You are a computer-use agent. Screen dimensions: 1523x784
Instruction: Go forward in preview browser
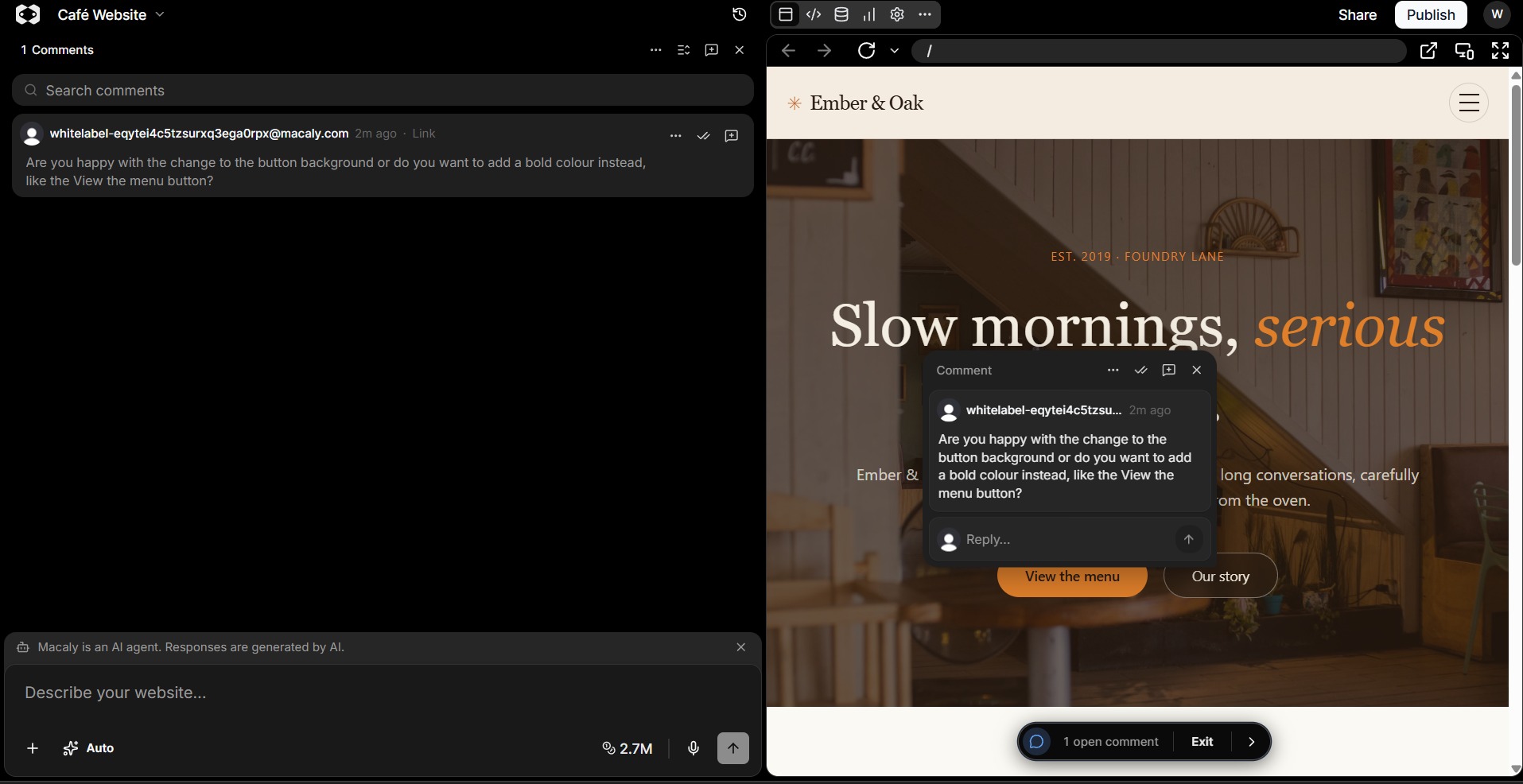pyautogui.click(x=825, y=51)
